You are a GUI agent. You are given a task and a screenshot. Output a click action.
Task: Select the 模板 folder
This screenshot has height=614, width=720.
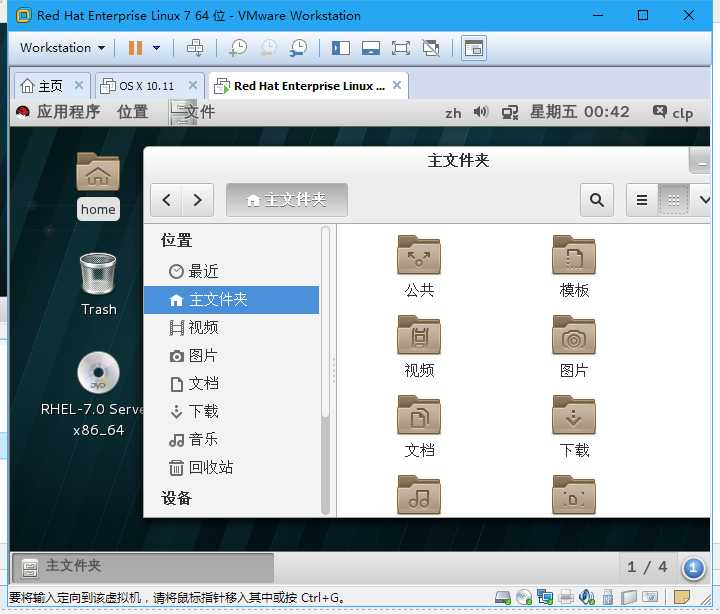[574, 267]
